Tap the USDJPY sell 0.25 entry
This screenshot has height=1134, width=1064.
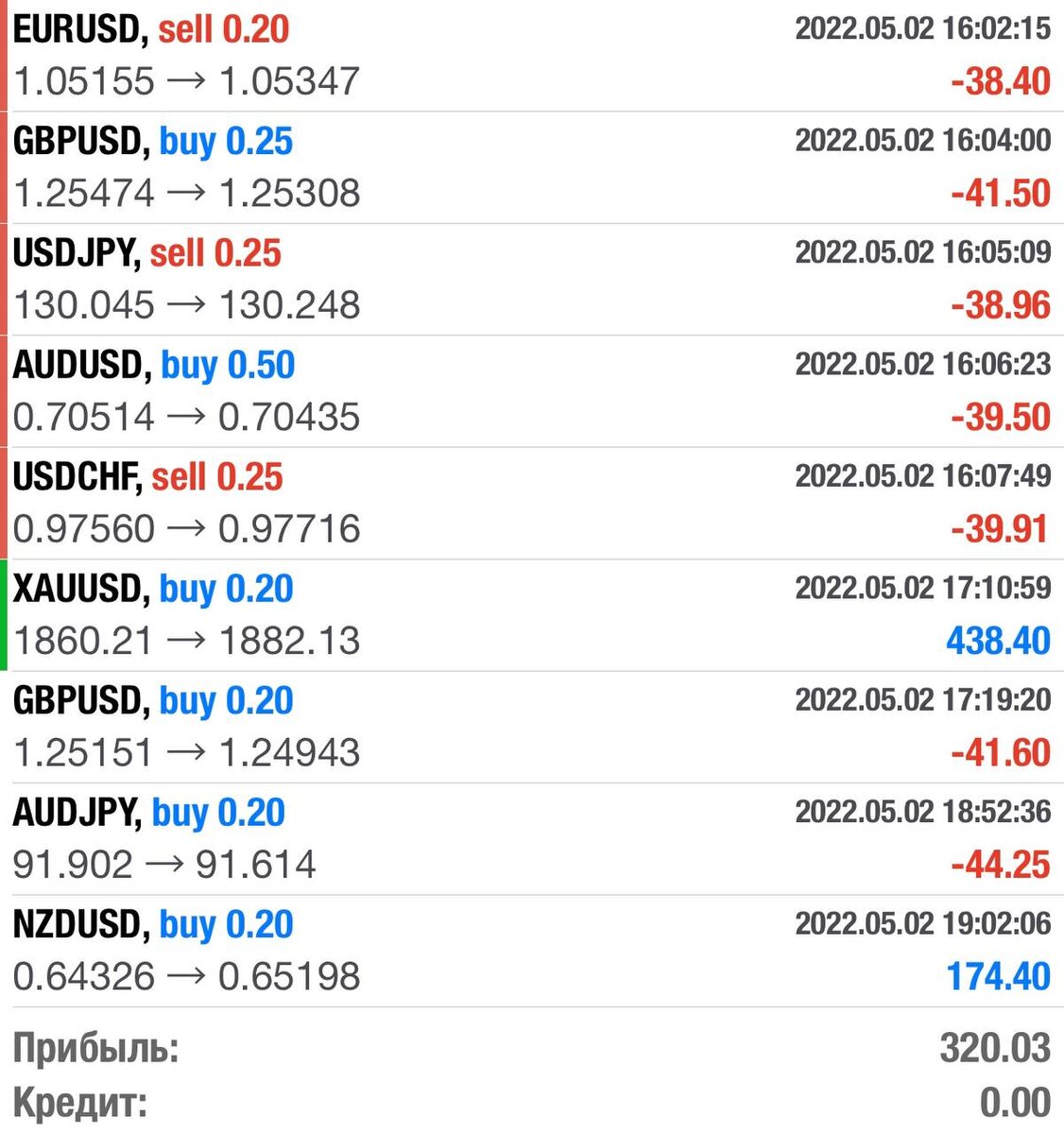coord(532,279)
